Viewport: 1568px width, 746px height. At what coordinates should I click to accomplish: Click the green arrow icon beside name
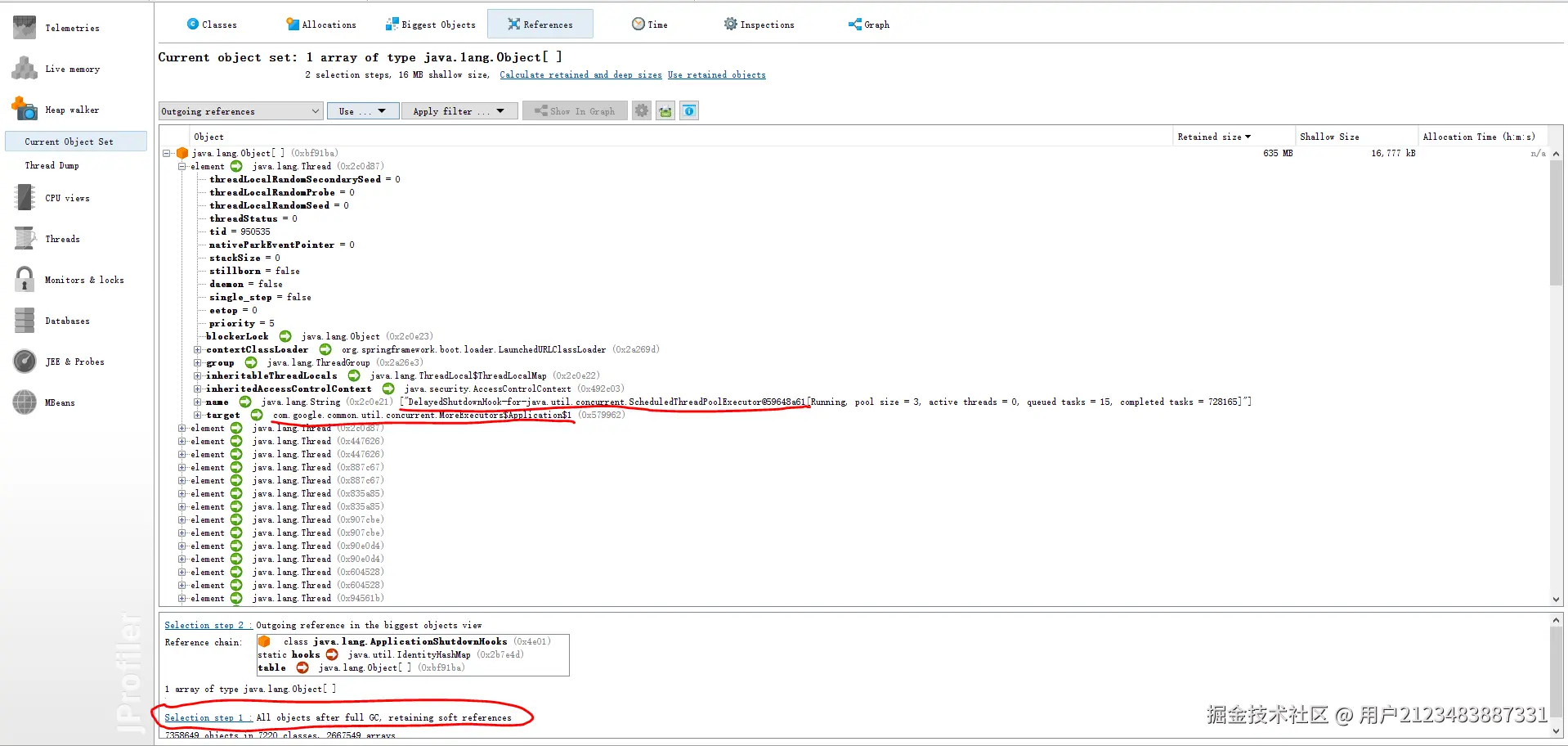[245, 402]
